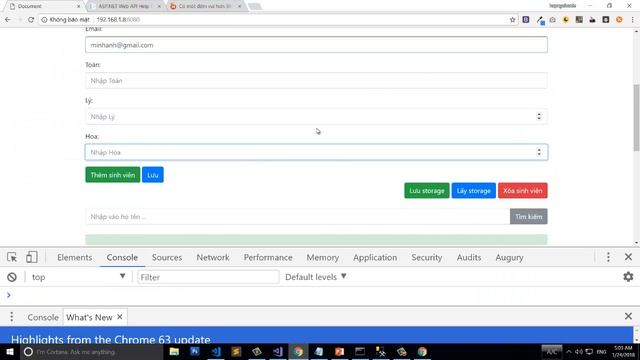Image resolution: width=640 pixels, height=360 pixels.
Task: Open the Audits tab
Action: (x=469, y=257)
